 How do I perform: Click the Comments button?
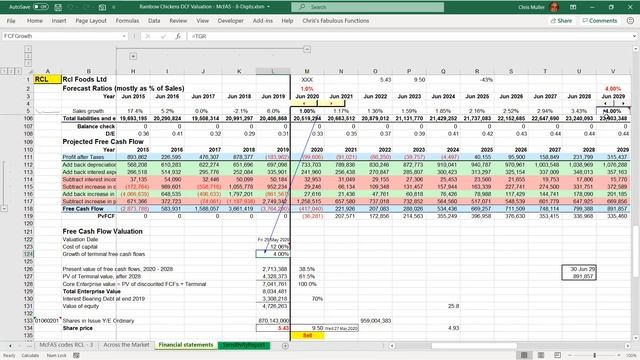600,20
